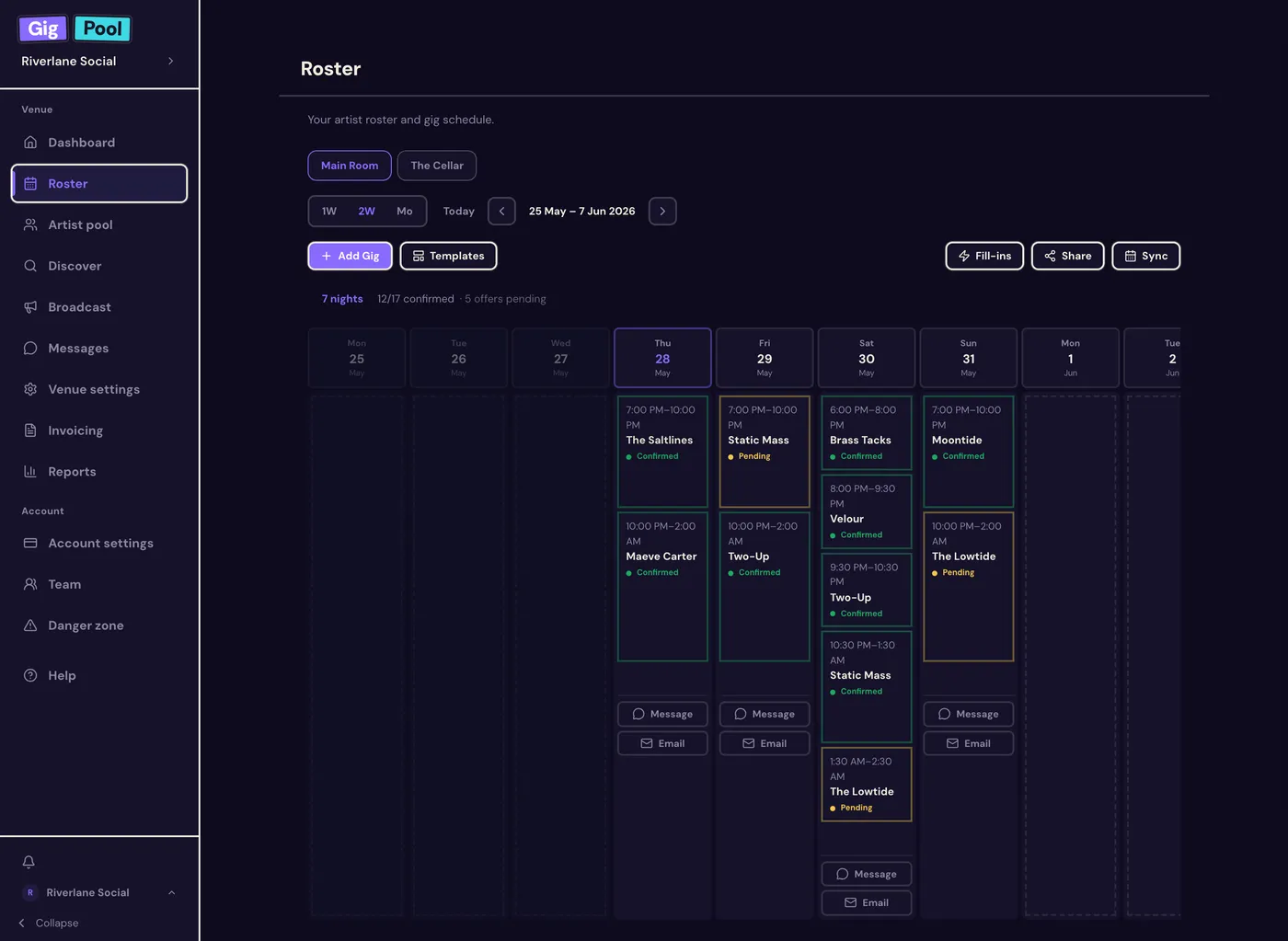This screenshot has width=1288, height=941.
Task: Click the GigPool logo
Action: click(x=75, y=29)
